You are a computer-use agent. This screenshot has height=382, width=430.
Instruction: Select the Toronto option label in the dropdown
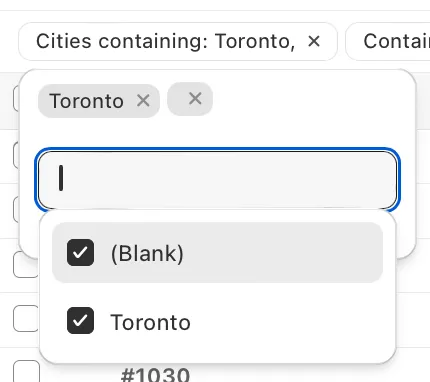click(x=150, y=322)
